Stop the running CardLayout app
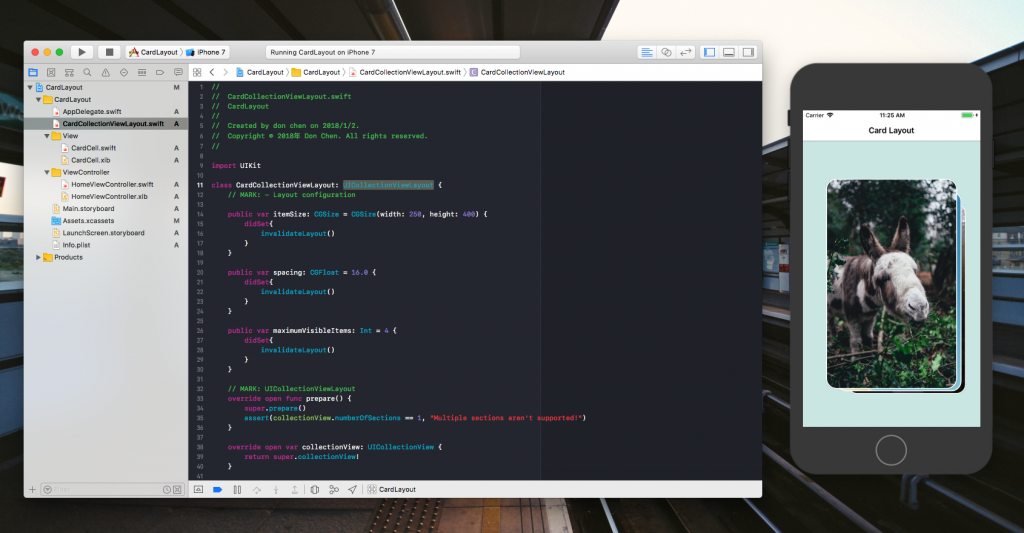 (109, 52)
